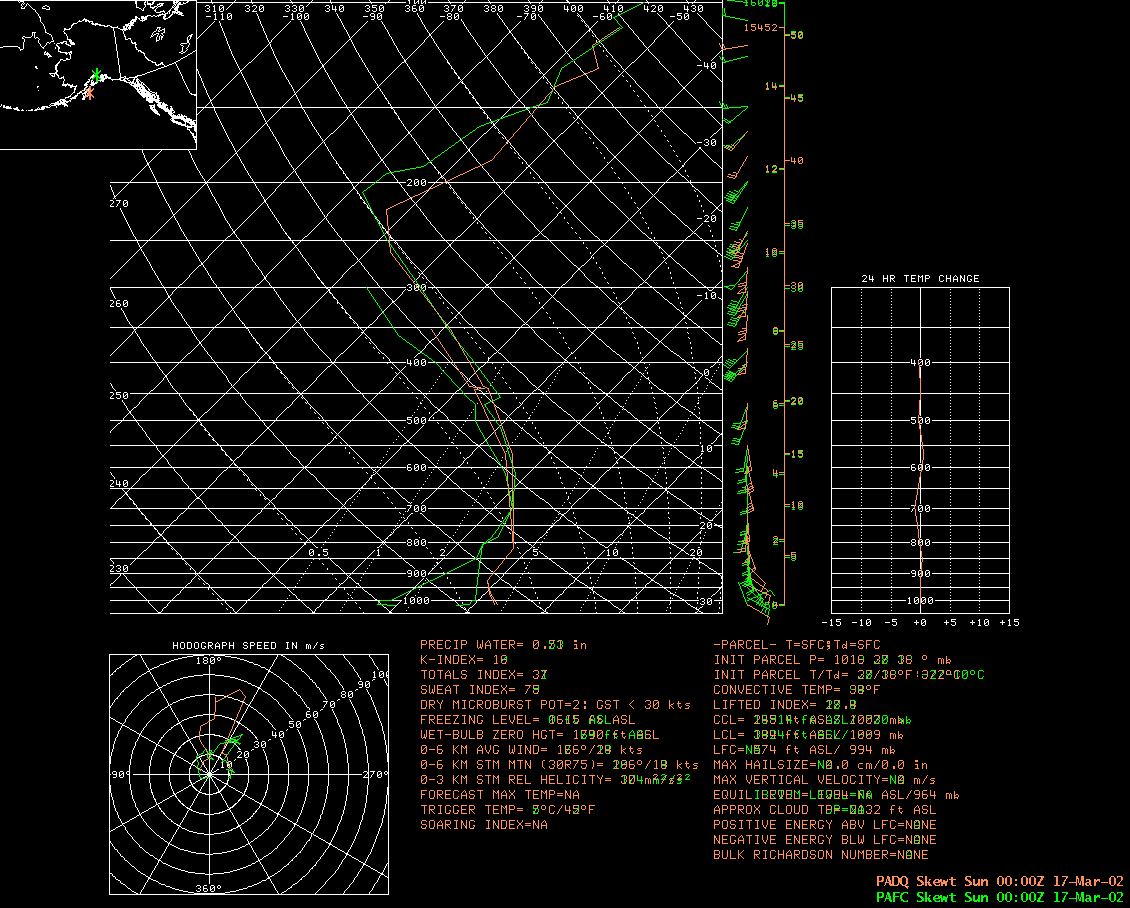The width and height of the screenshot is (1130, 908).
Task: Click the green PAFC station marker on map
Action: [x=97, y=75]
